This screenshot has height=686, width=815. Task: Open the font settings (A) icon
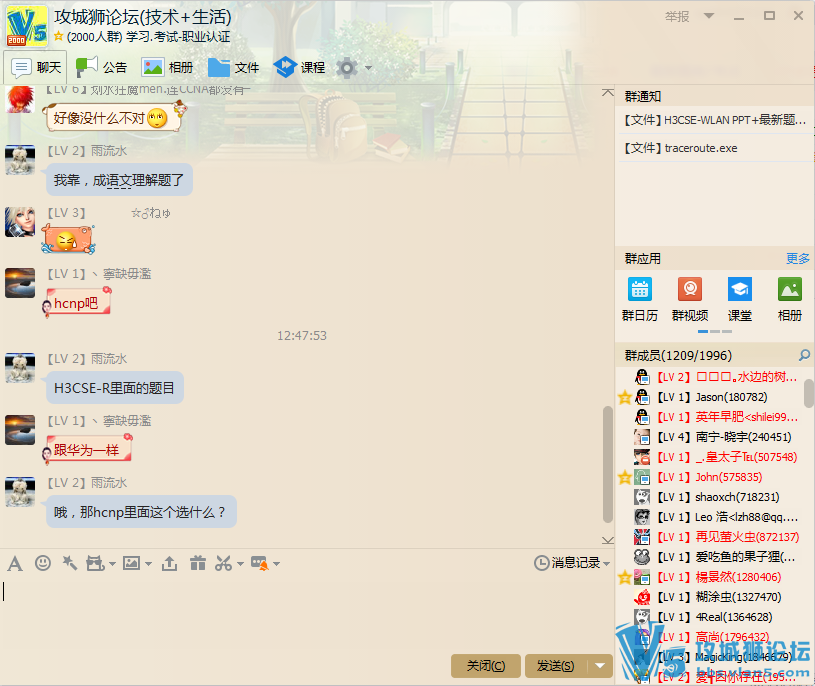[15, 564]
